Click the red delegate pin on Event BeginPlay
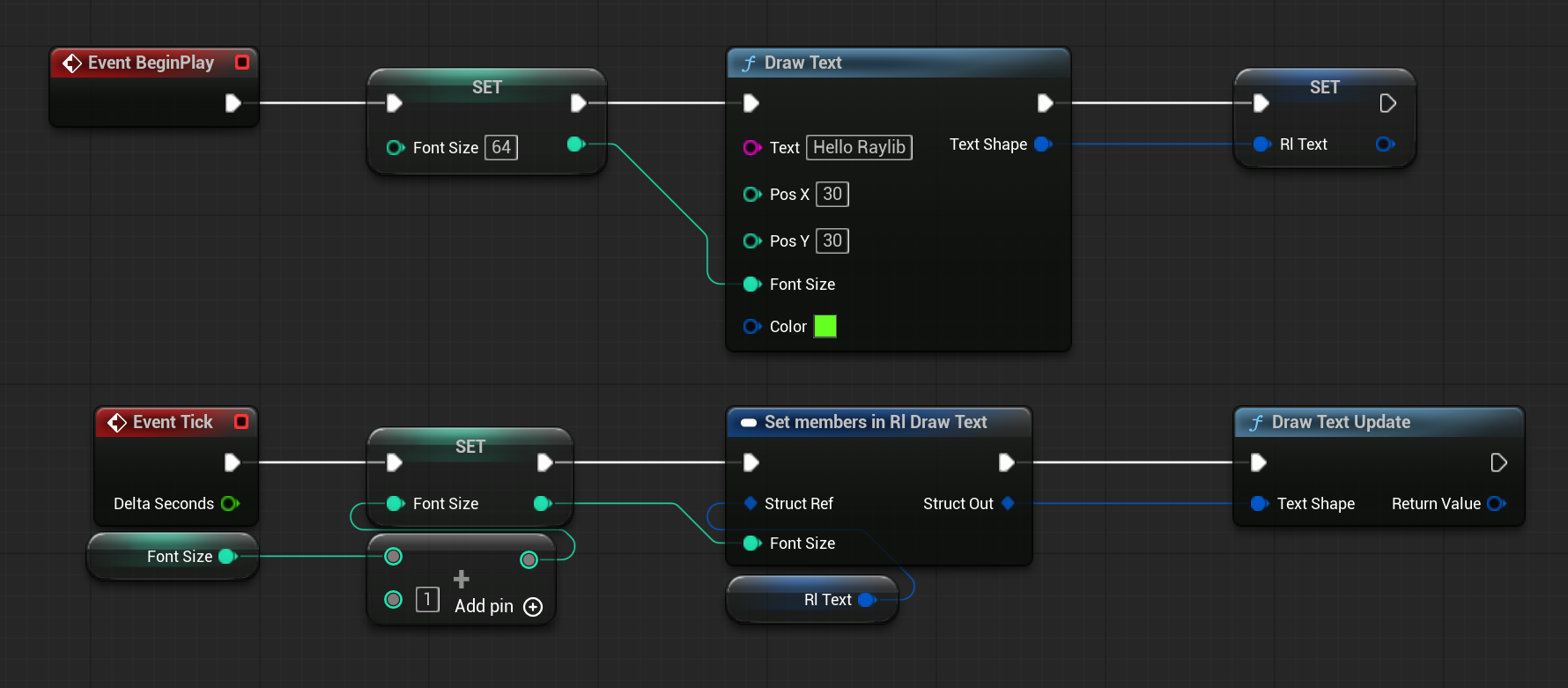Image resolution: width=1568 pixels, height=688 pixels. [242, 63]
